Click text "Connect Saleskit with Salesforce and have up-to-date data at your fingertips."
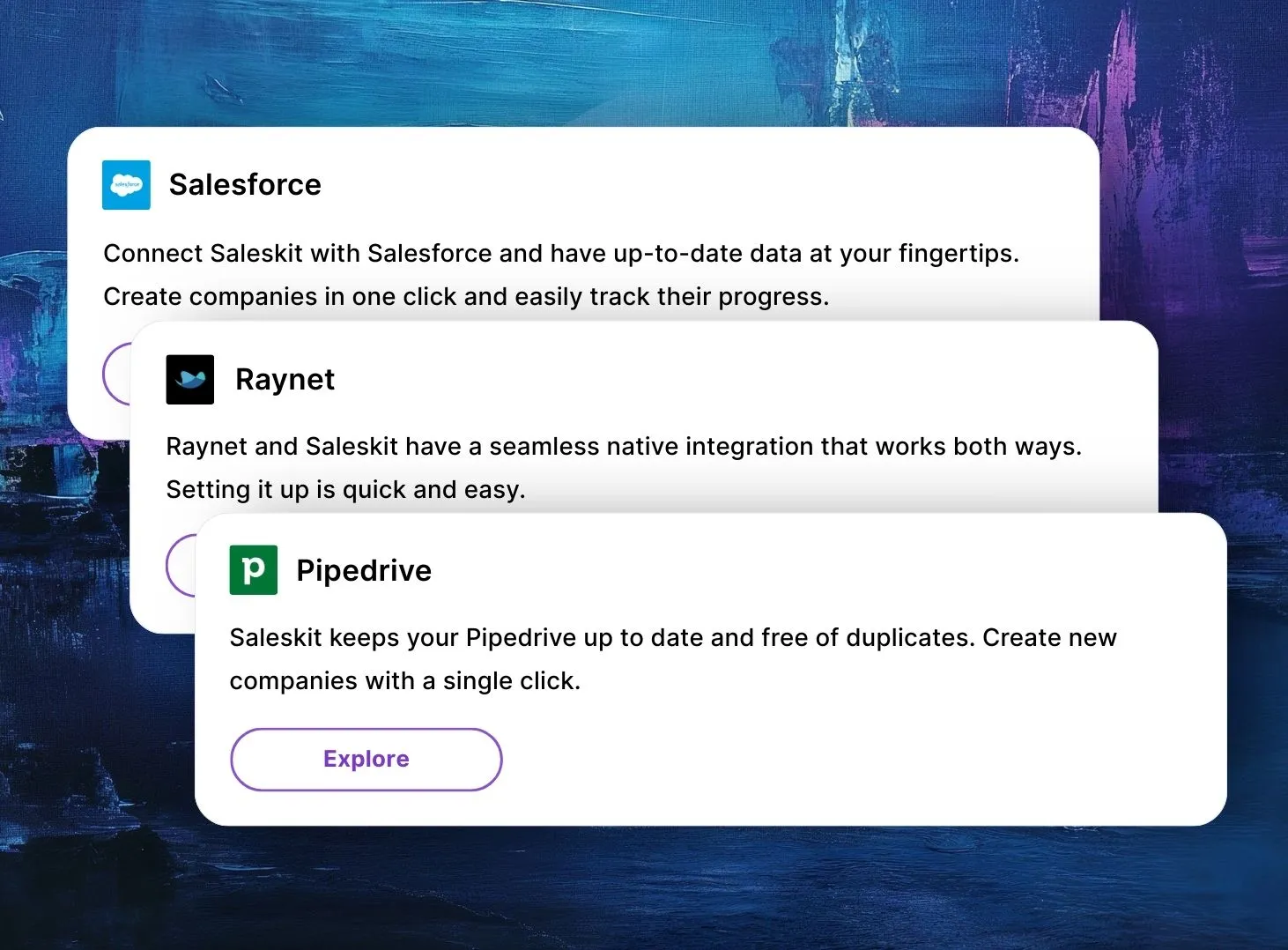 (561, 254)
